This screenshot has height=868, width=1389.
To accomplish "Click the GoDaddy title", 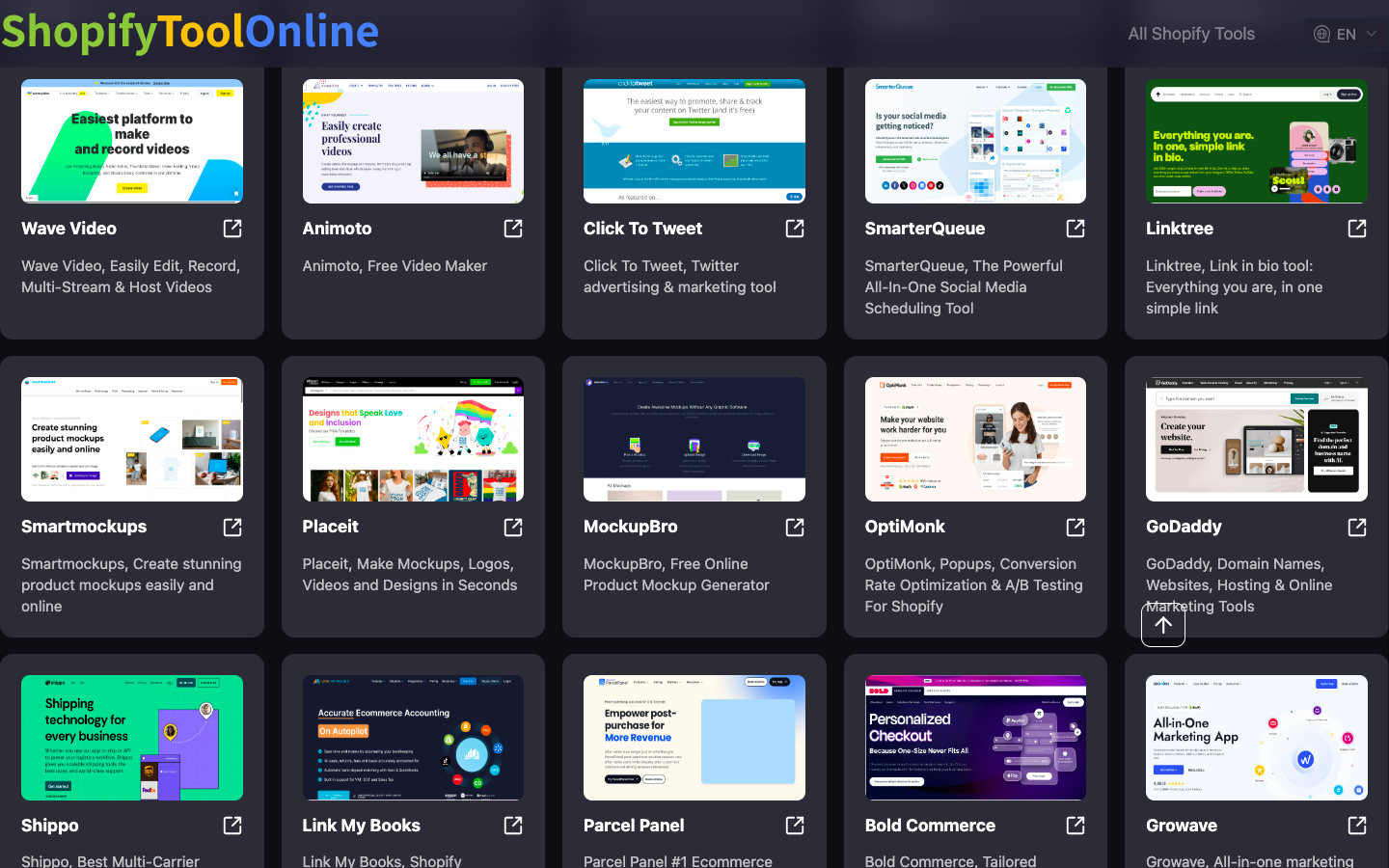I will 1184,527.
